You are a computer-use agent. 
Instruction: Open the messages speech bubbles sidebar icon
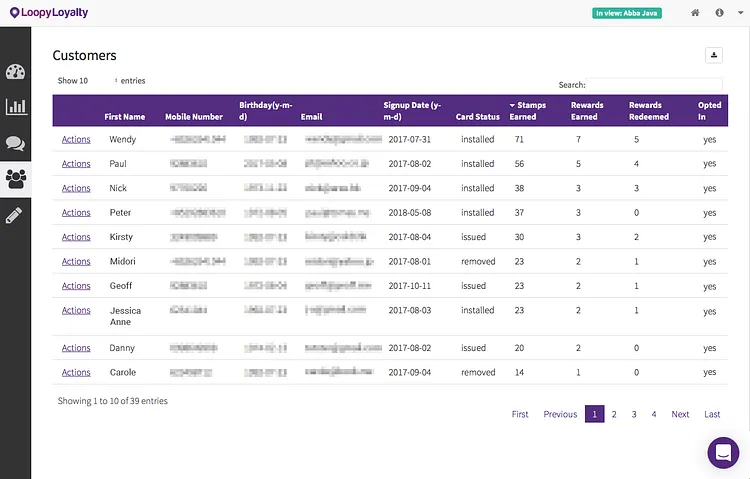tap(15, 143)
